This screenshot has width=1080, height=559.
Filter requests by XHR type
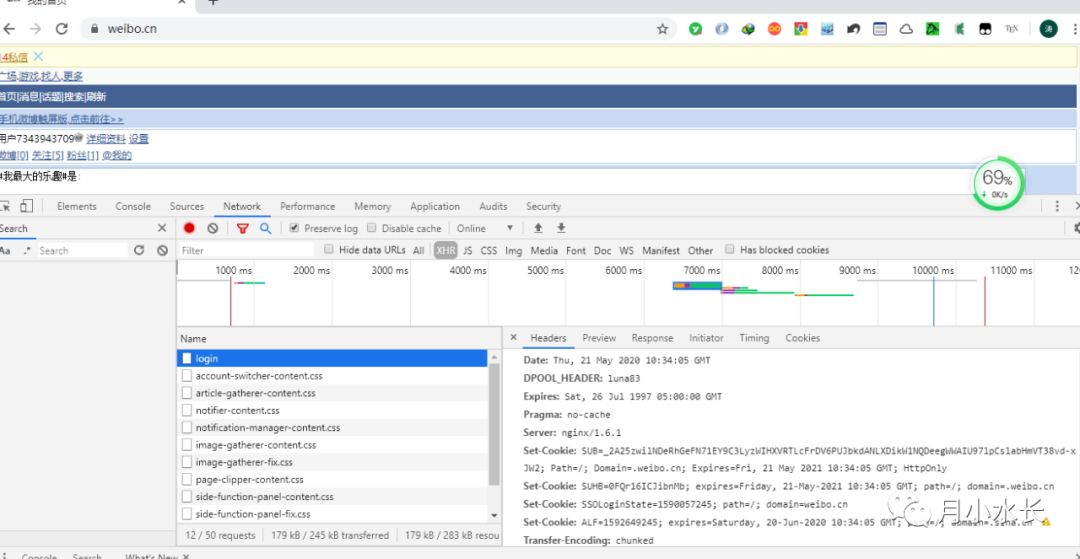pyautogui.click(x=446, y=251)
